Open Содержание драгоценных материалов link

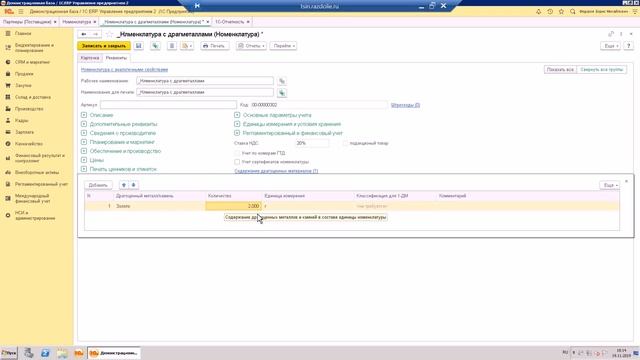(x=276, y=171)
